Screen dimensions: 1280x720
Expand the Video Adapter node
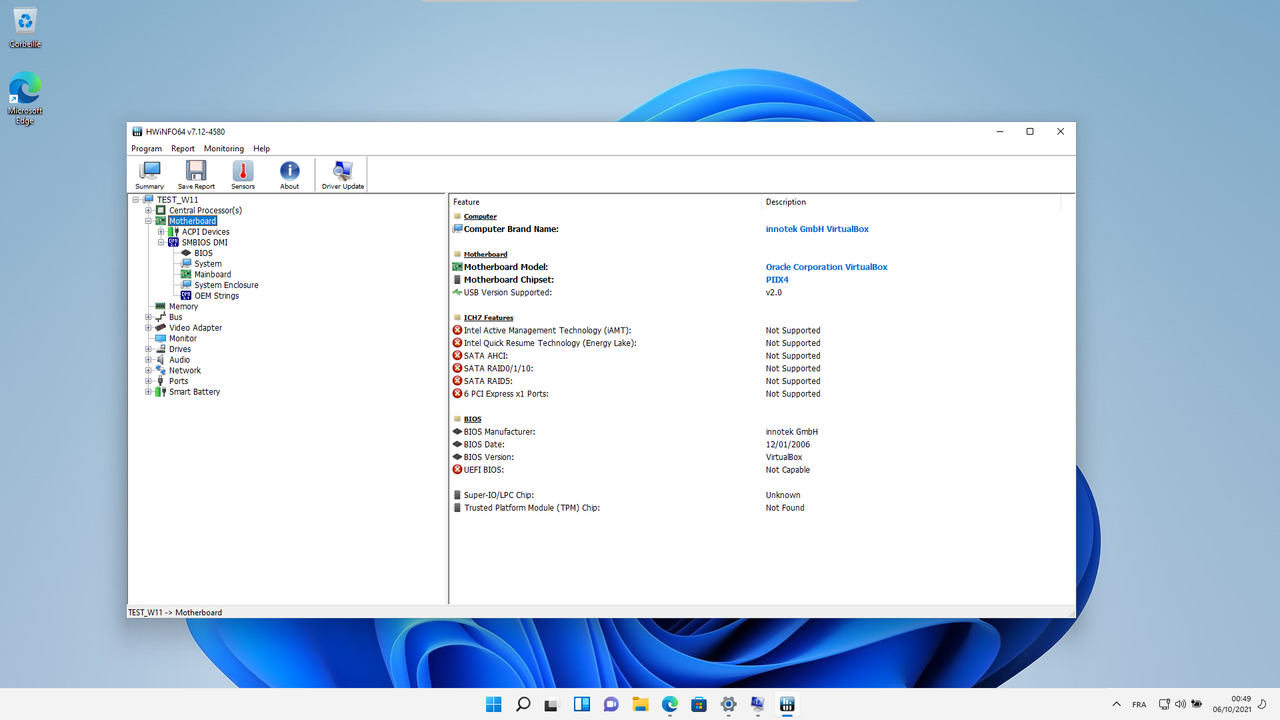148,327
